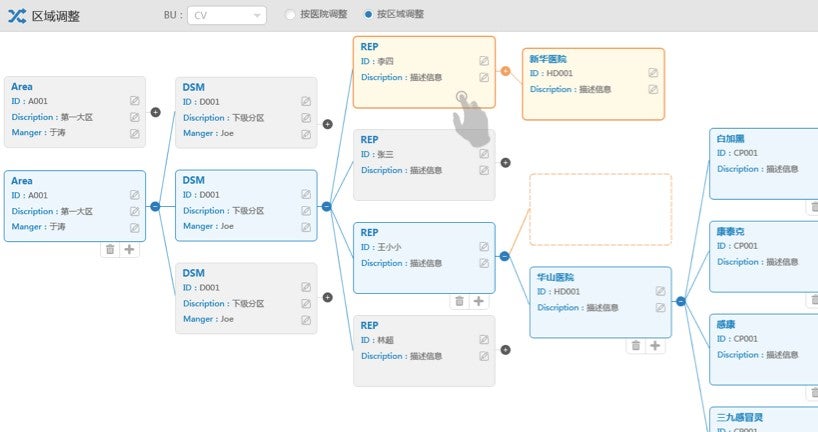
Task: Add a node under 华山医院
Action: point(655,345)
